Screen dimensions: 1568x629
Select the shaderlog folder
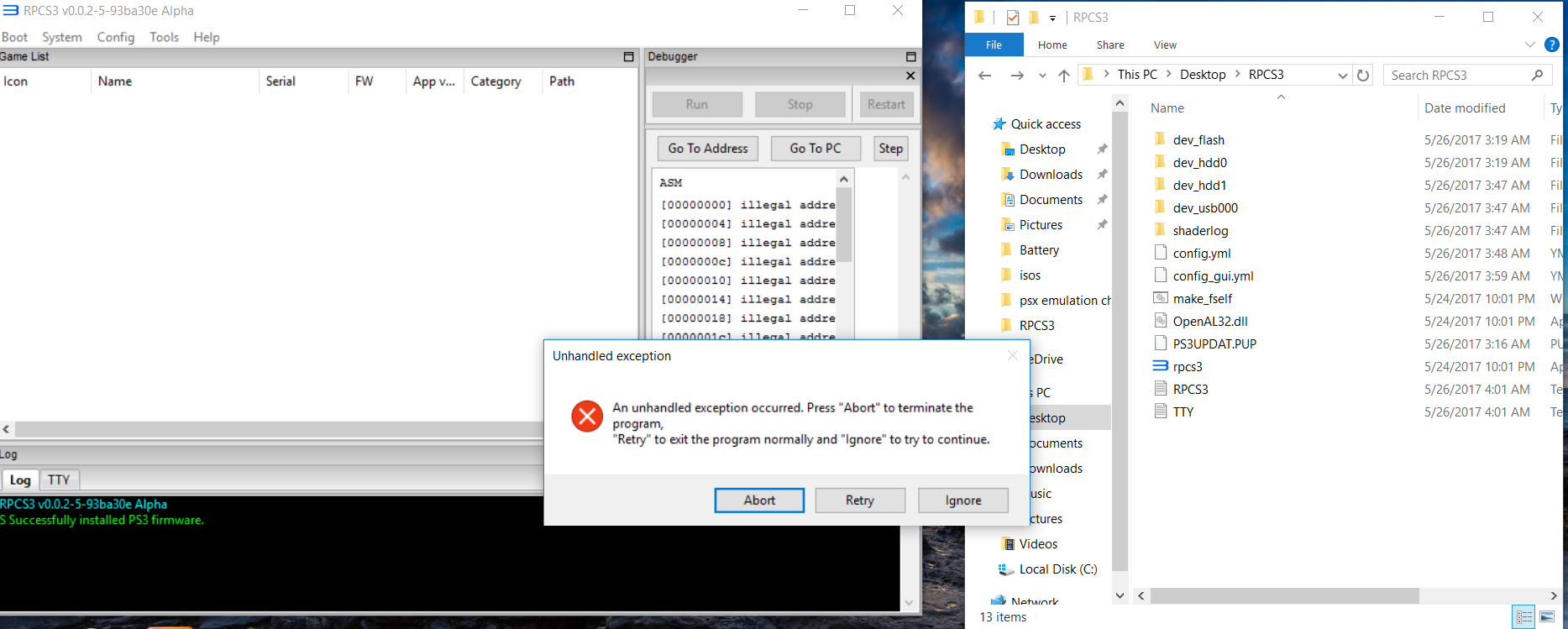click(x=1200, y=230)
